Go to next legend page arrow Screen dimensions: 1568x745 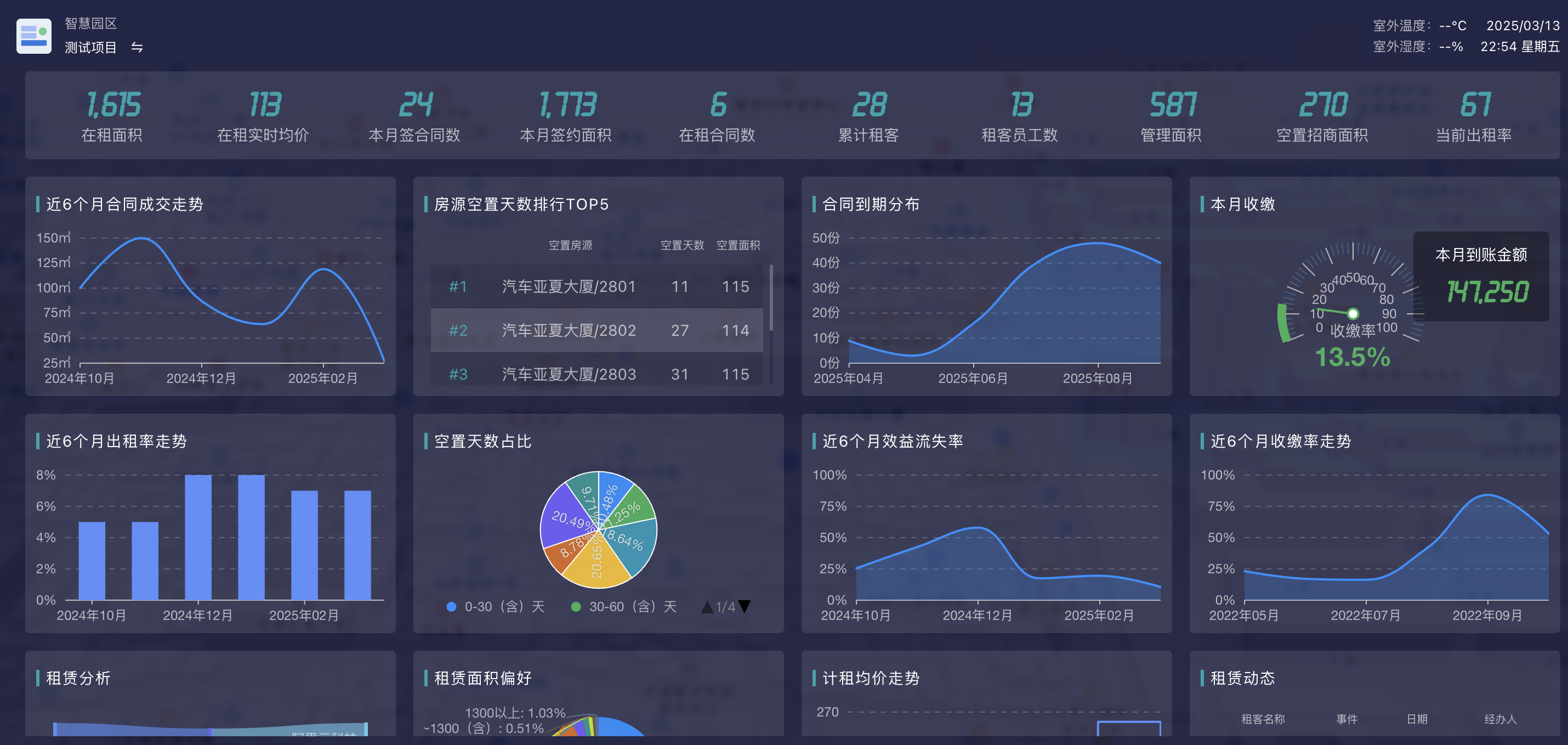(745, 606)
